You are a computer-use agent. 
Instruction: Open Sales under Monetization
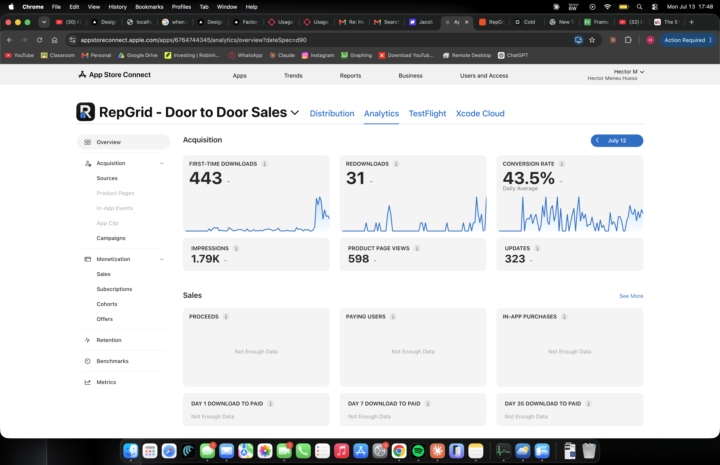pyautogui.click(x=103, y=274)
